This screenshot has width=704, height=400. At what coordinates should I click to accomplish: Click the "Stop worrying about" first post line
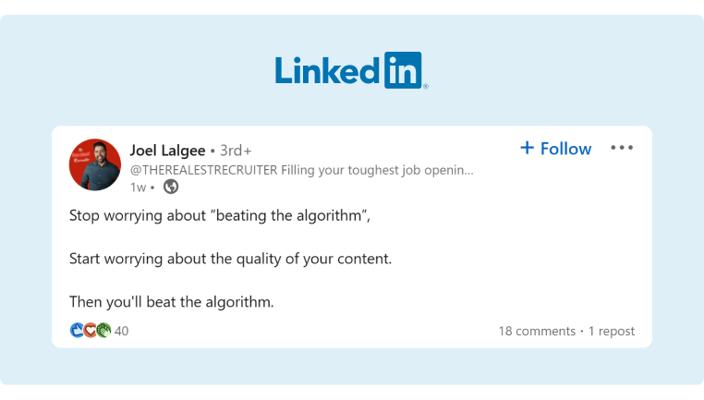(x=220, y=215)
